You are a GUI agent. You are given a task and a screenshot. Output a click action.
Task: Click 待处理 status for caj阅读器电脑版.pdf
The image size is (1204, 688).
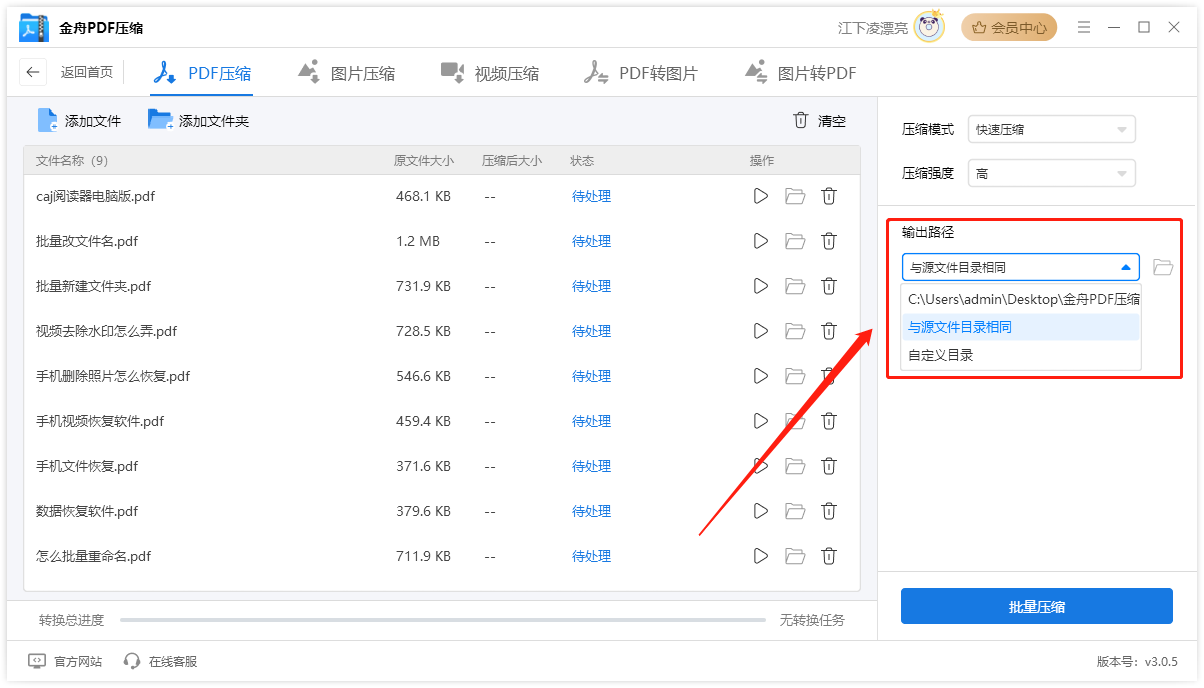[x=591, y=196]
